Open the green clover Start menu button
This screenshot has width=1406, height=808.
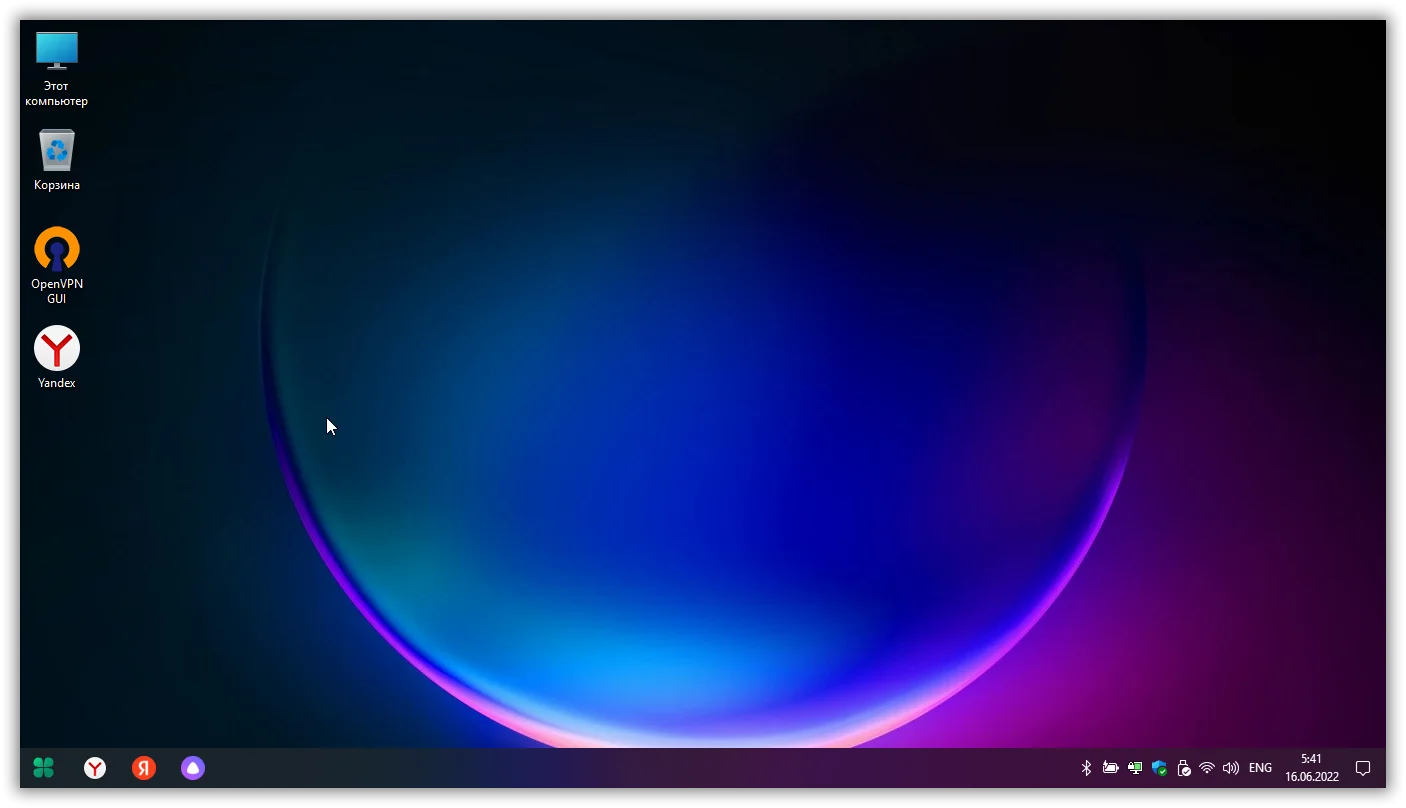[x=43, y=768]
